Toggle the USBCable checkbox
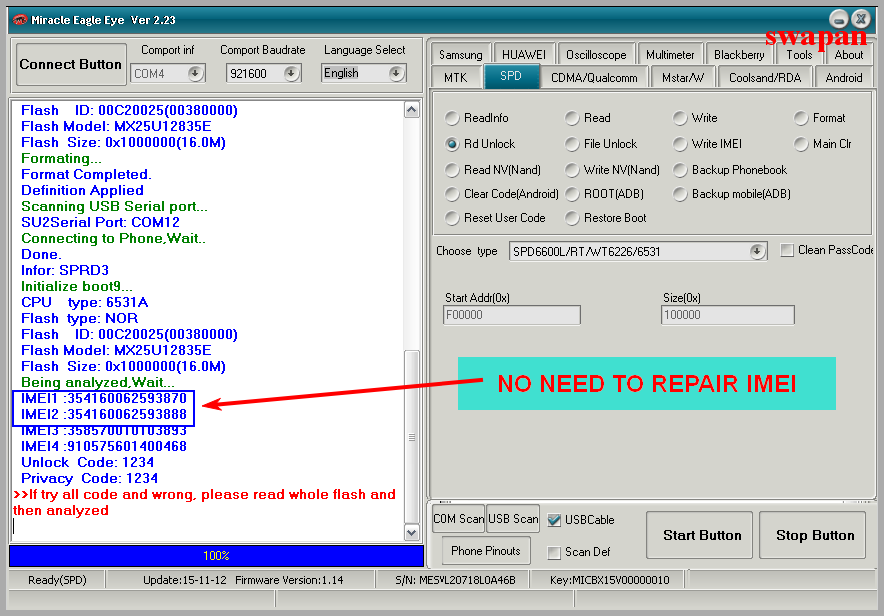Viewport: 884px width, 616px height. (554, 520)
